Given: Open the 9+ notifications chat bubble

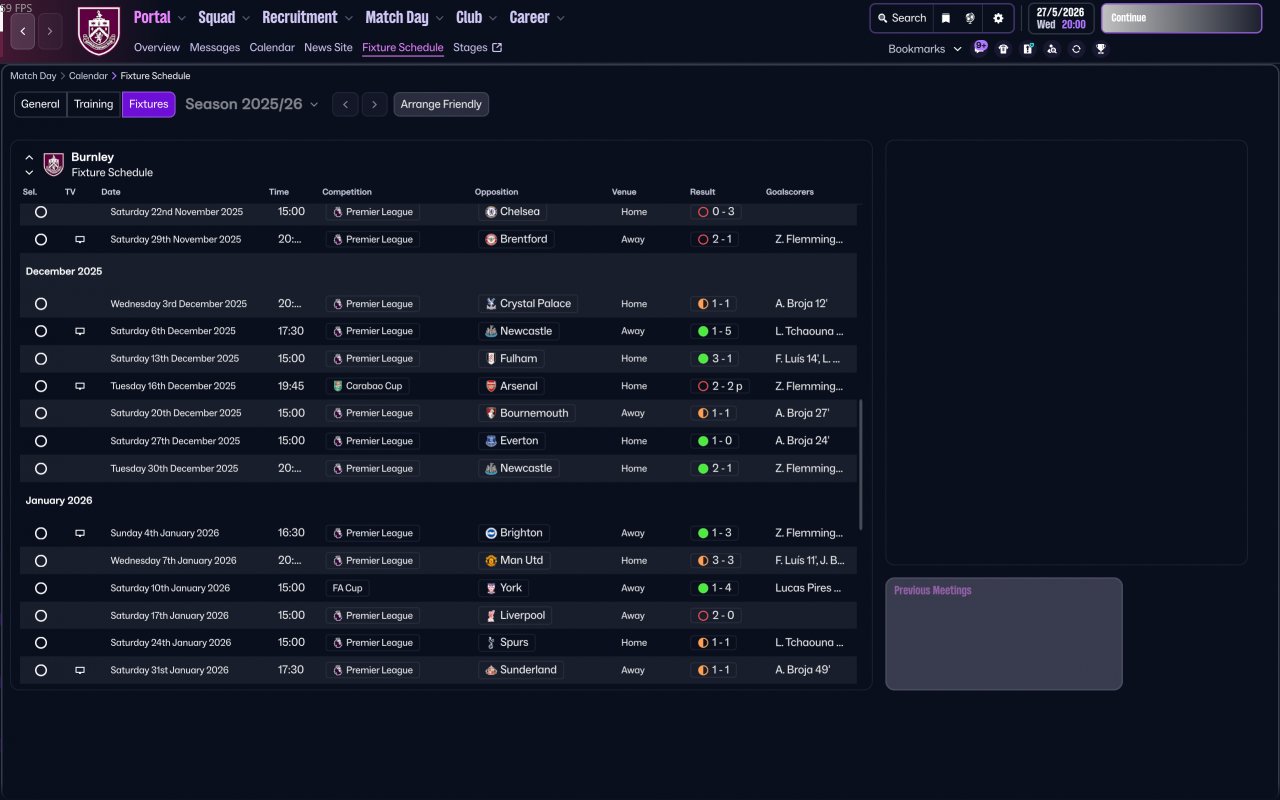Looking at the screenshot, I should tap(980, 47).
